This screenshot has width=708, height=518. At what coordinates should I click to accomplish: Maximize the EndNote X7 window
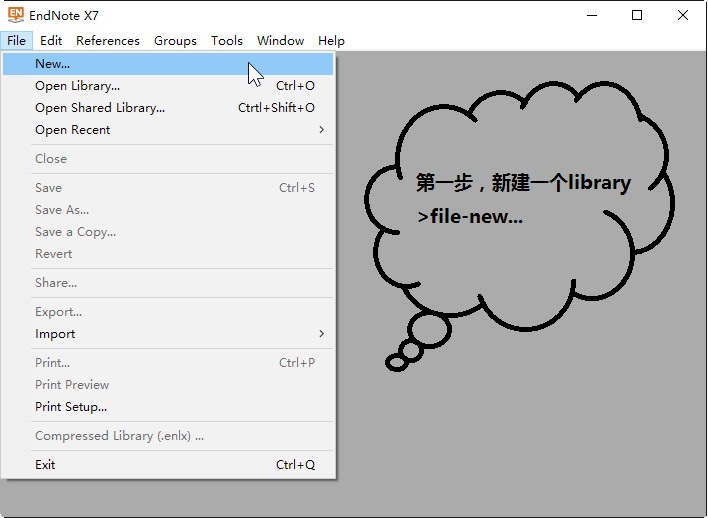click(x=637, y=15)
